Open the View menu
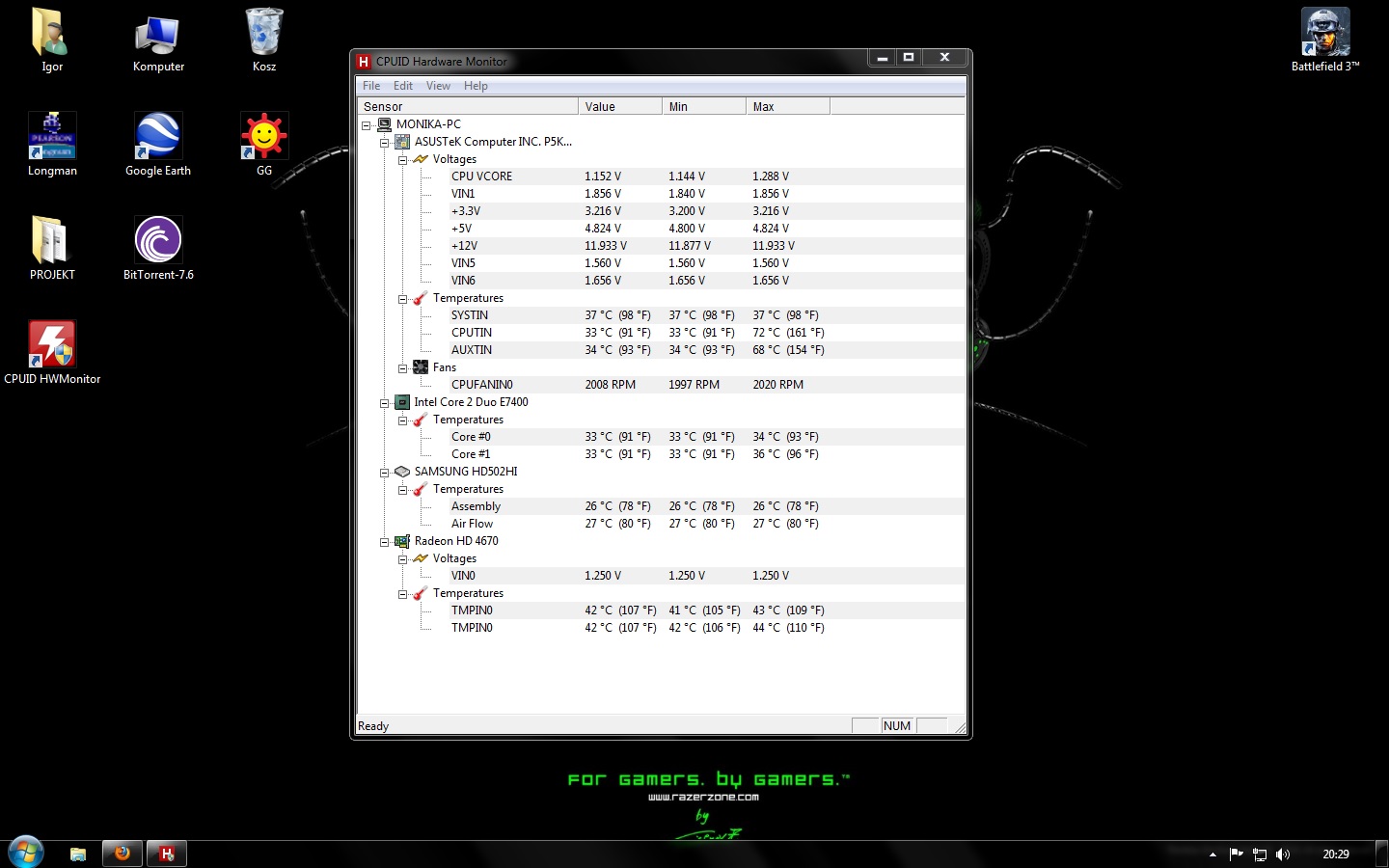This screenshot has width=1389, height=868. tap(438, 86)
